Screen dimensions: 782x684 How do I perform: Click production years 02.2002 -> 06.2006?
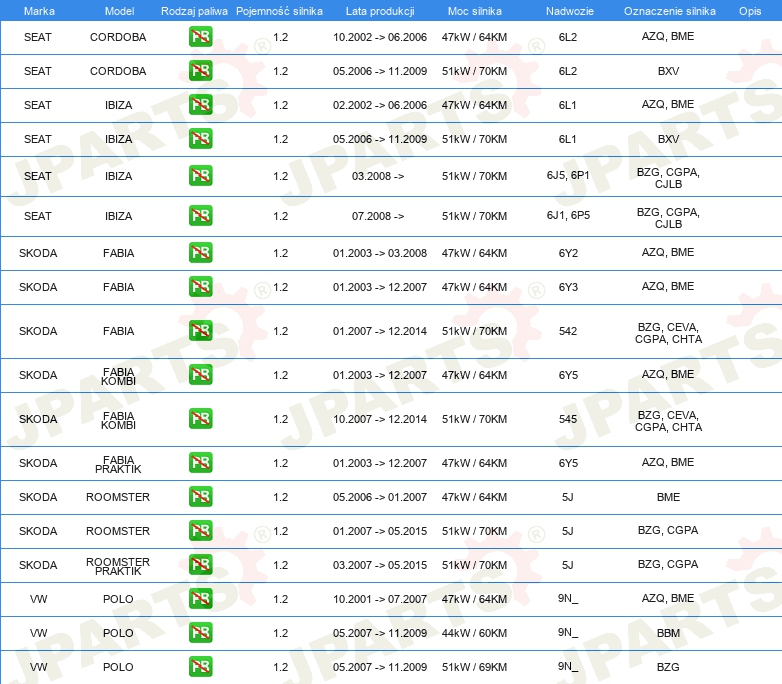coord(380,105)
